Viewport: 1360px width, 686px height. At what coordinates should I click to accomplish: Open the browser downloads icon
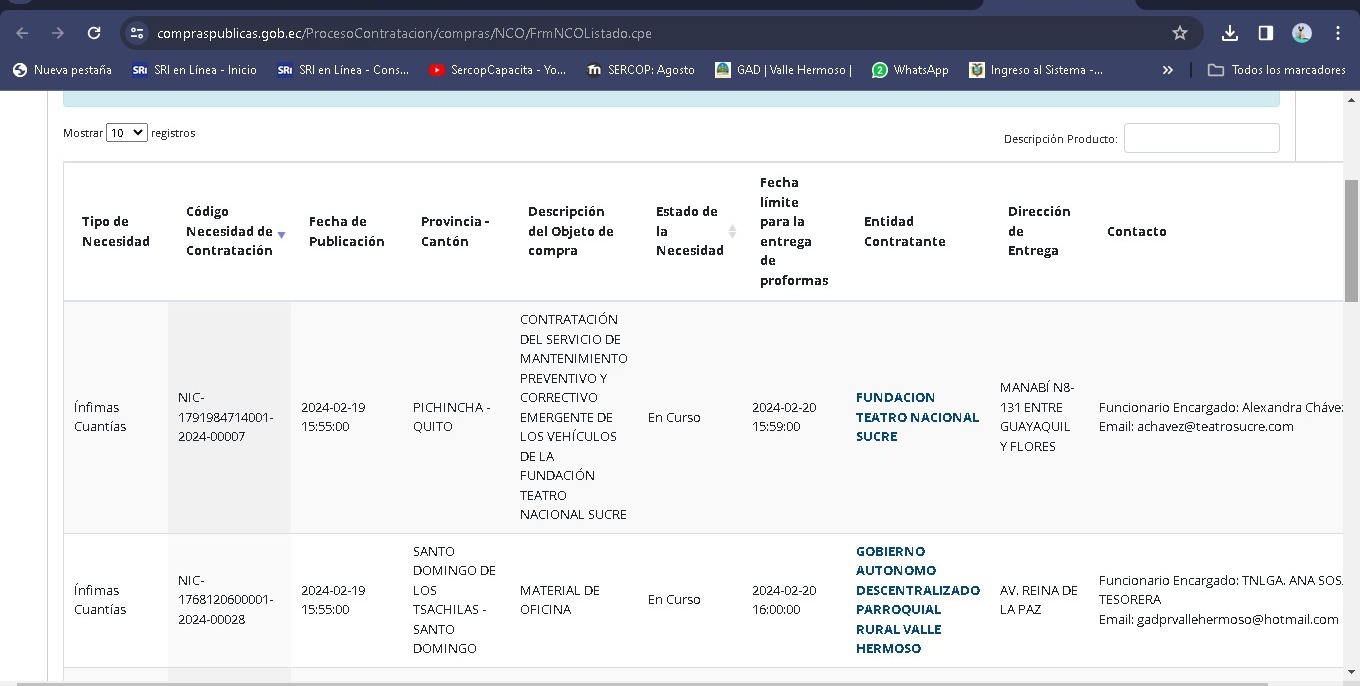(x=1230, y=33)
